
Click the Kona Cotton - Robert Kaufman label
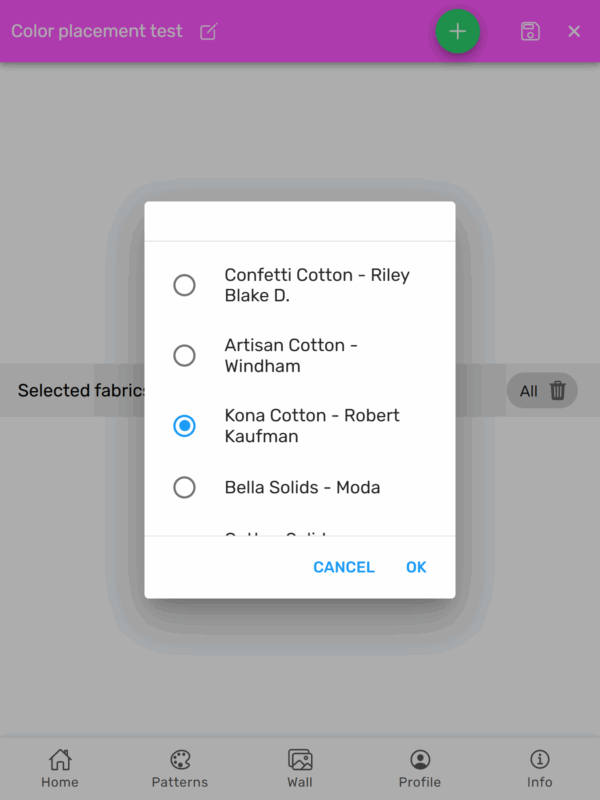(x=312, y=426)
